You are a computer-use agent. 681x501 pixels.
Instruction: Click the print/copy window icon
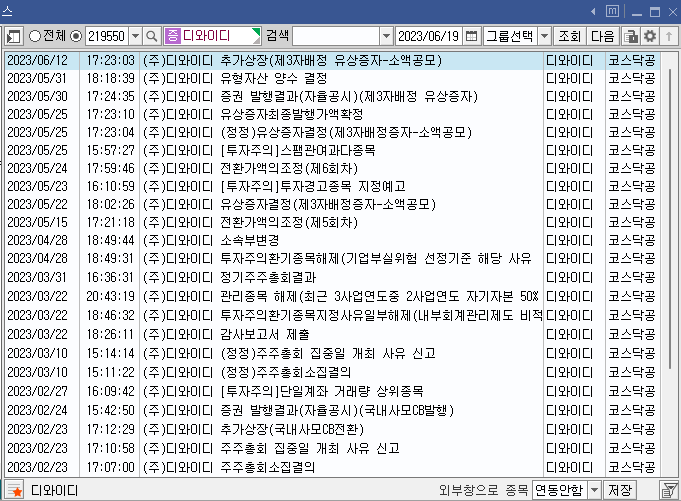631,36
